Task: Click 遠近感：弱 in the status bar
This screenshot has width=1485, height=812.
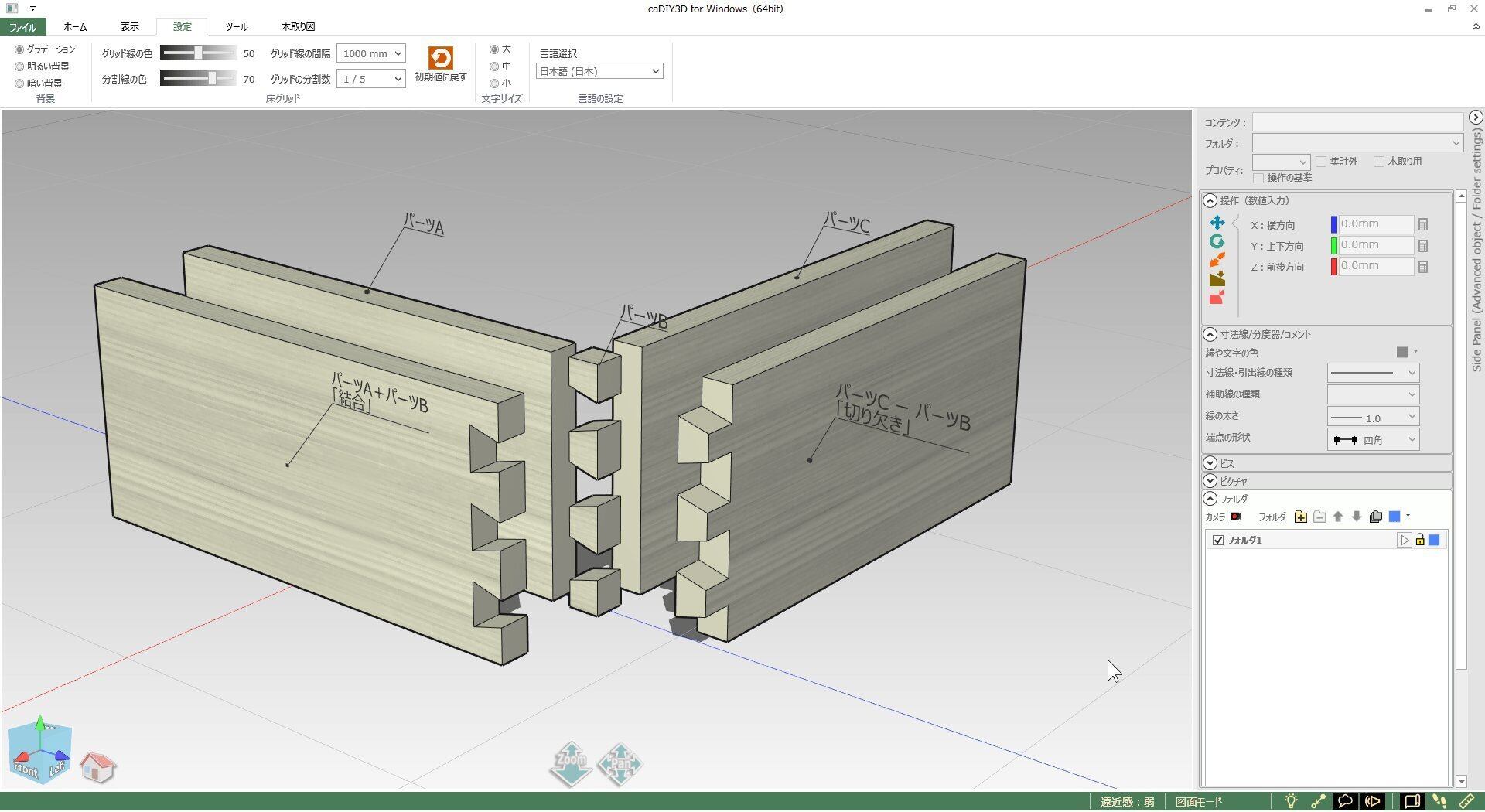Action: (x=1127, y=801)
